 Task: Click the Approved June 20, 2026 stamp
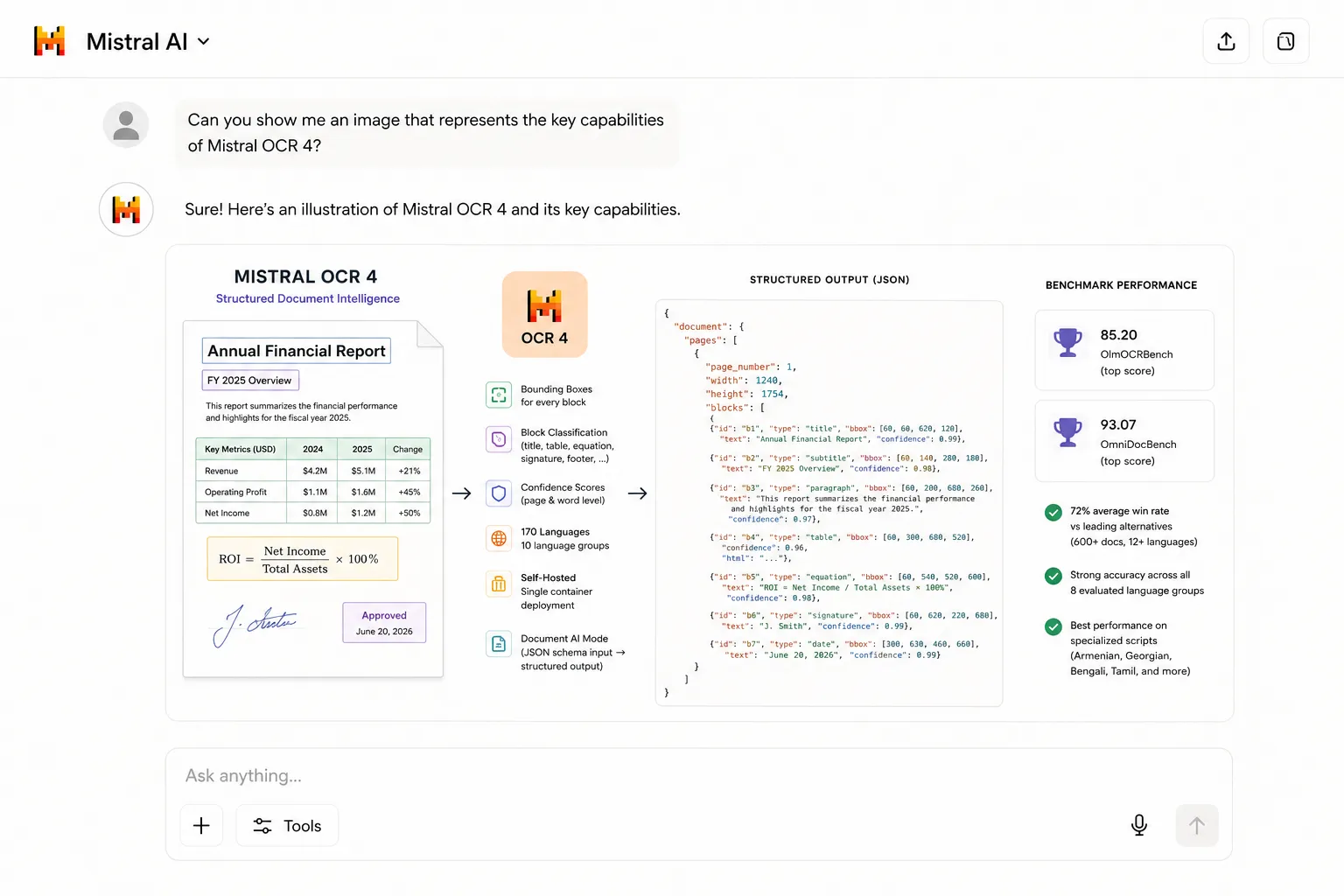point(384,623)
